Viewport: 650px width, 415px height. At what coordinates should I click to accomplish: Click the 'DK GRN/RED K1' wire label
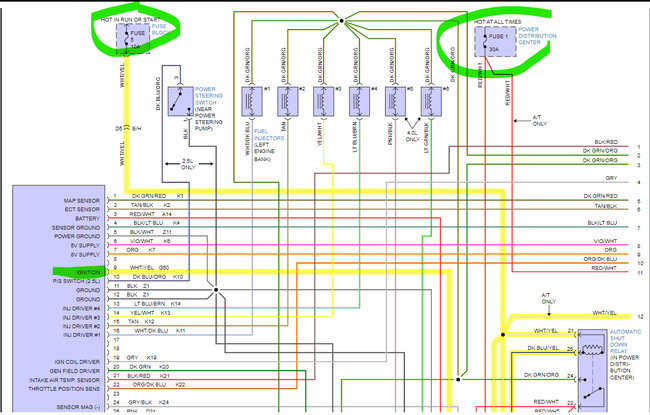tap(158, 196)
